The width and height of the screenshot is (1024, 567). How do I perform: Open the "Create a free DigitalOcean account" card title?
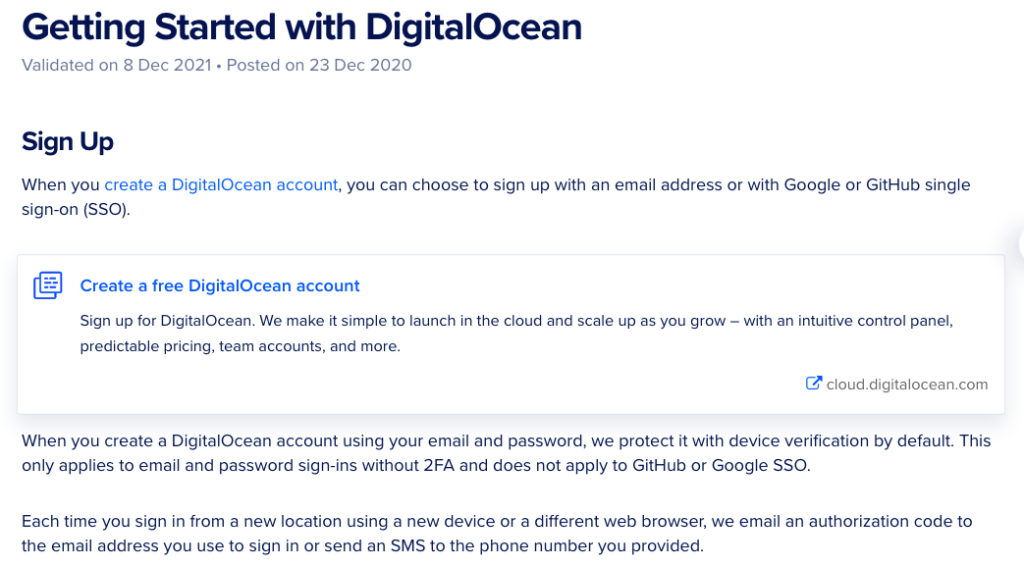[219, 285]
